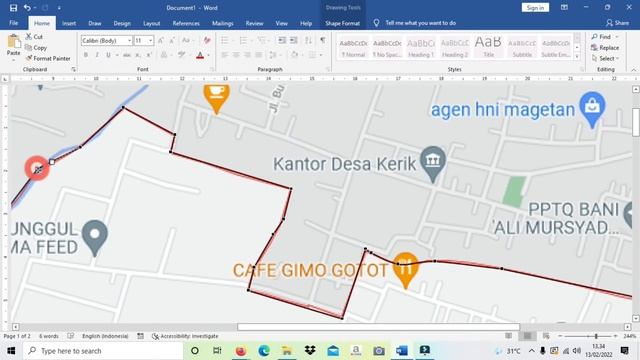Open the Paste options dropdown arrow
The height and width of the screenshot is (360, 640).
pos(13,60)
